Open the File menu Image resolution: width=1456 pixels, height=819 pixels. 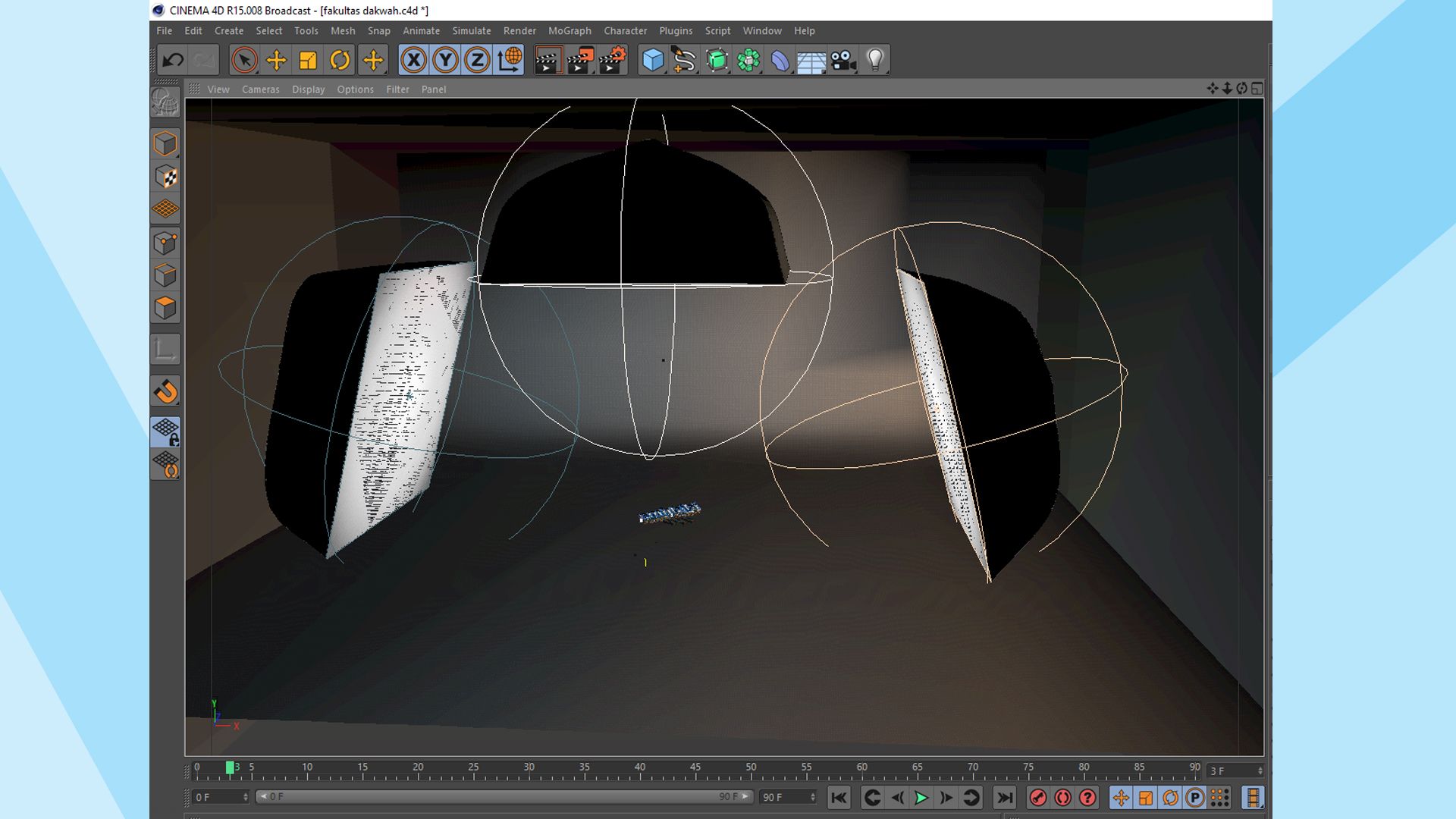[x=165, y=31]
